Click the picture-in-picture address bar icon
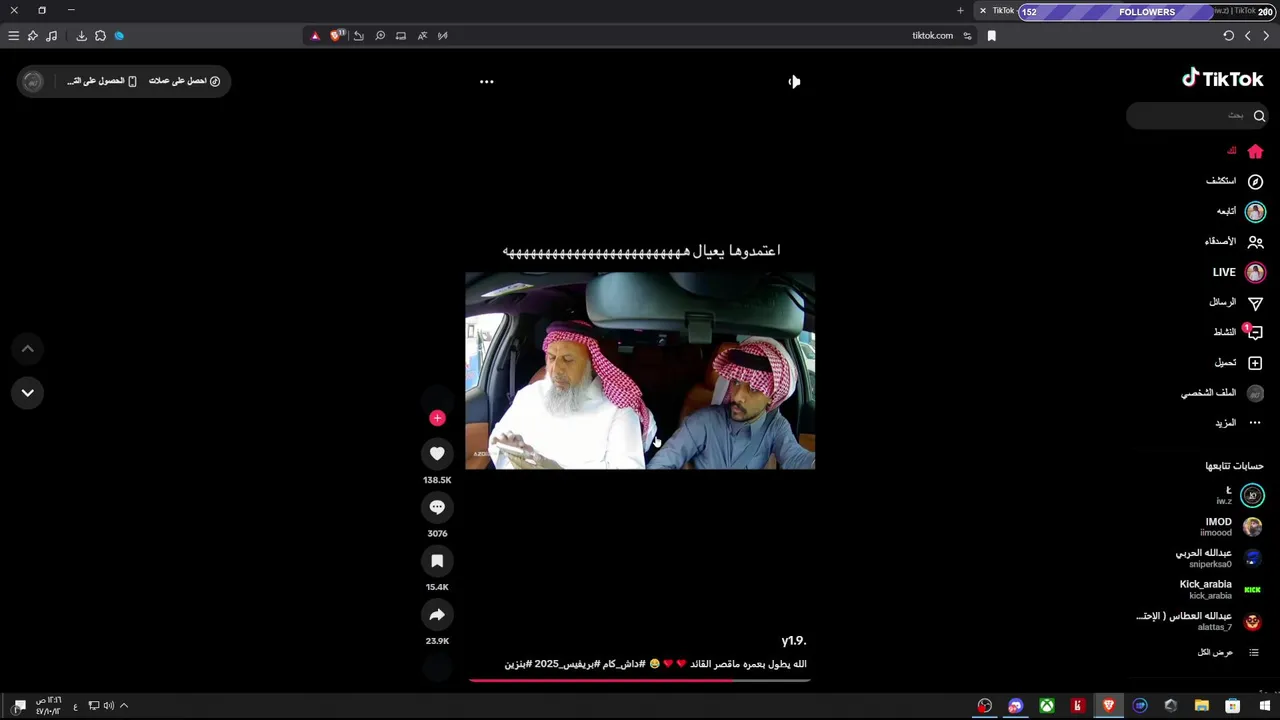1280x720 pixels. tap(401, 36)
